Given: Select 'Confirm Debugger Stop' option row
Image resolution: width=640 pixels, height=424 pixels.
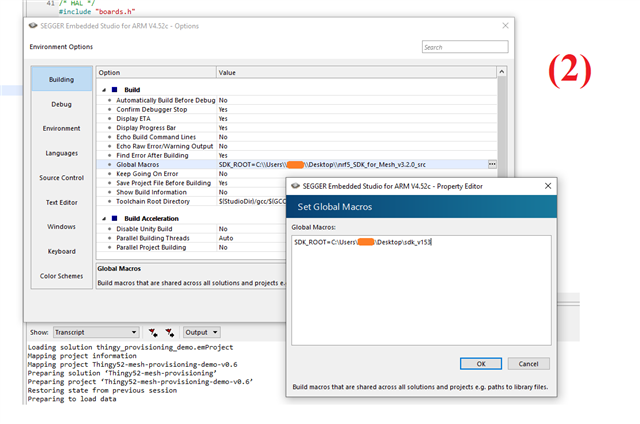Looking at the screenshot, I should tap(297, 109).
